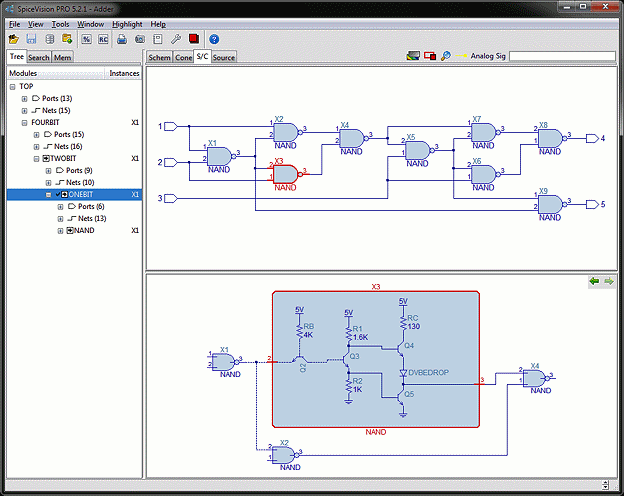The width and height of the screenshot is (624, 496).
Task: Click the wrench settings icon
Action: pyautogui.click(x=176, y=39)
